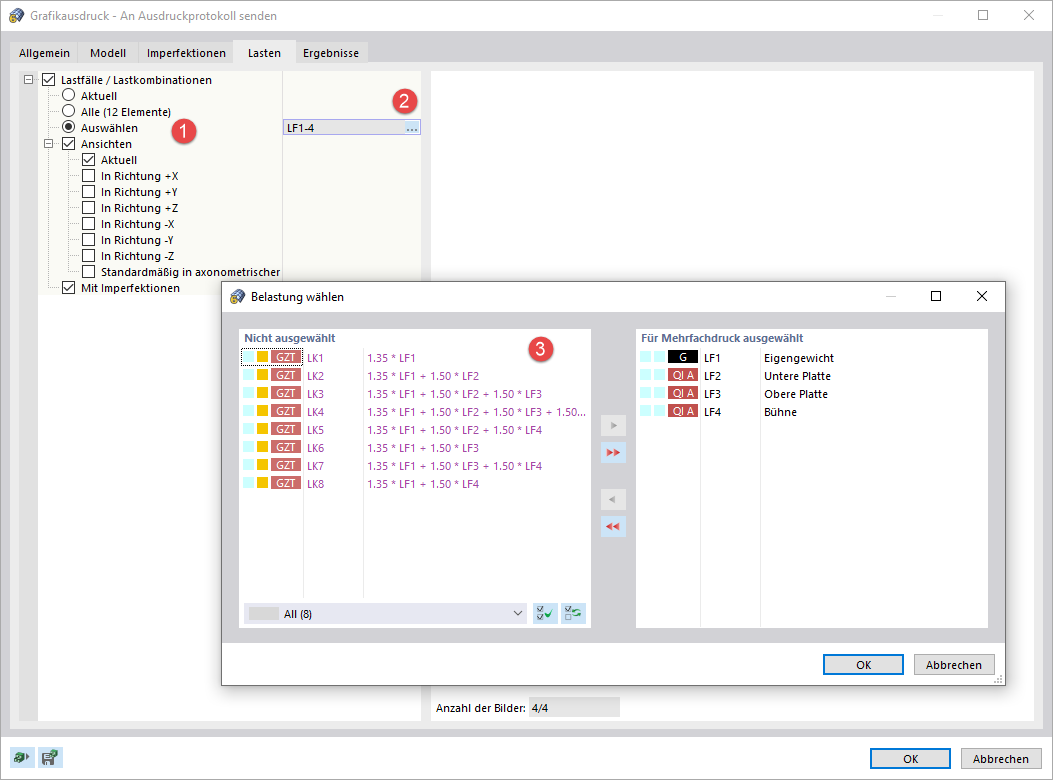Screen dimensions: 1053x780
Task: Uncheck Aktuell under Ansichten
Action: pos(89,159)
